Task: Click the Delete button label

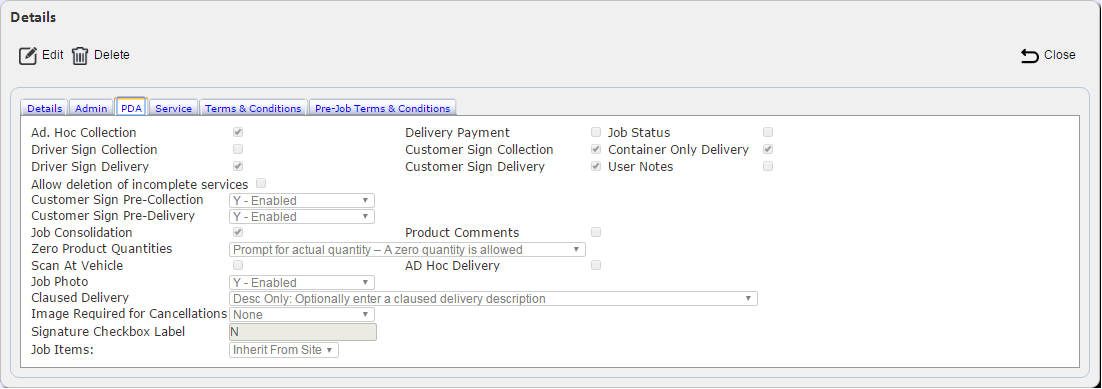Action: [x=112, y=55]
